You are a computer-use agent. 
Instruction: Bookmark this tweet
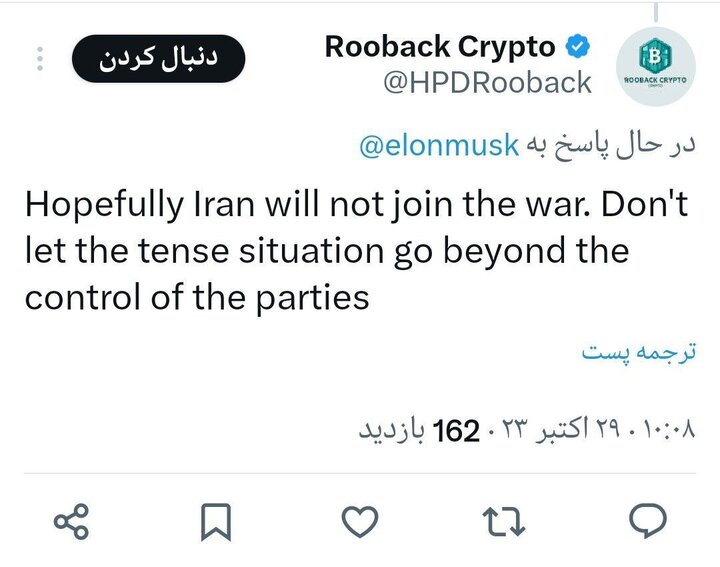(x=216, y=522)
